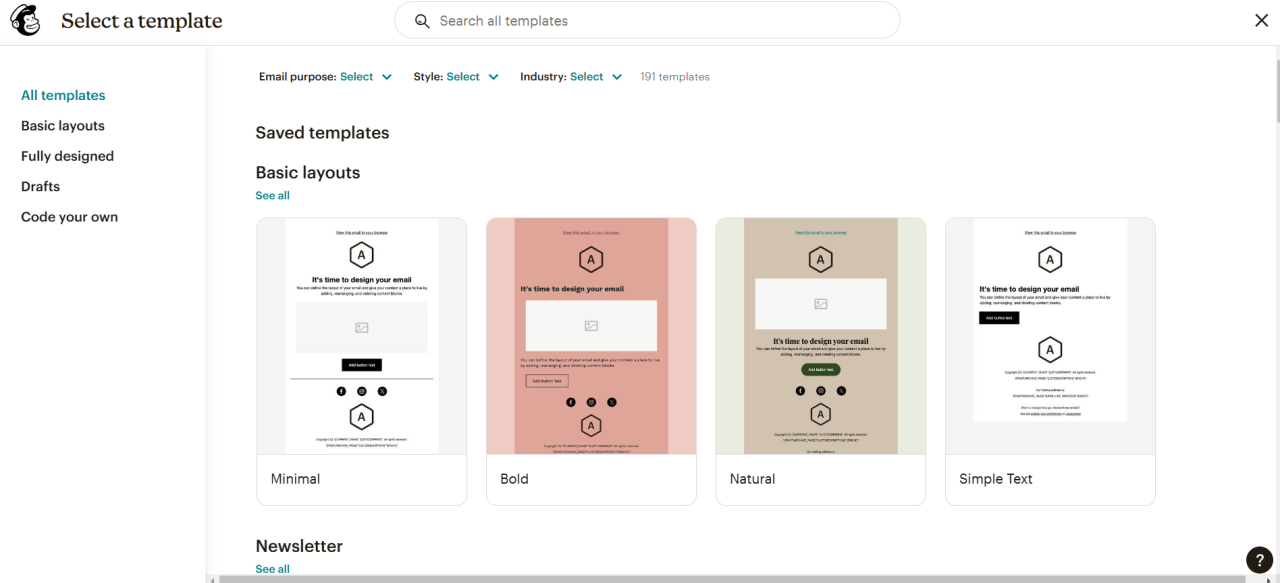Click See all under Newsletter
This screenshot has height=583, width=1280.
click(272, 568)
